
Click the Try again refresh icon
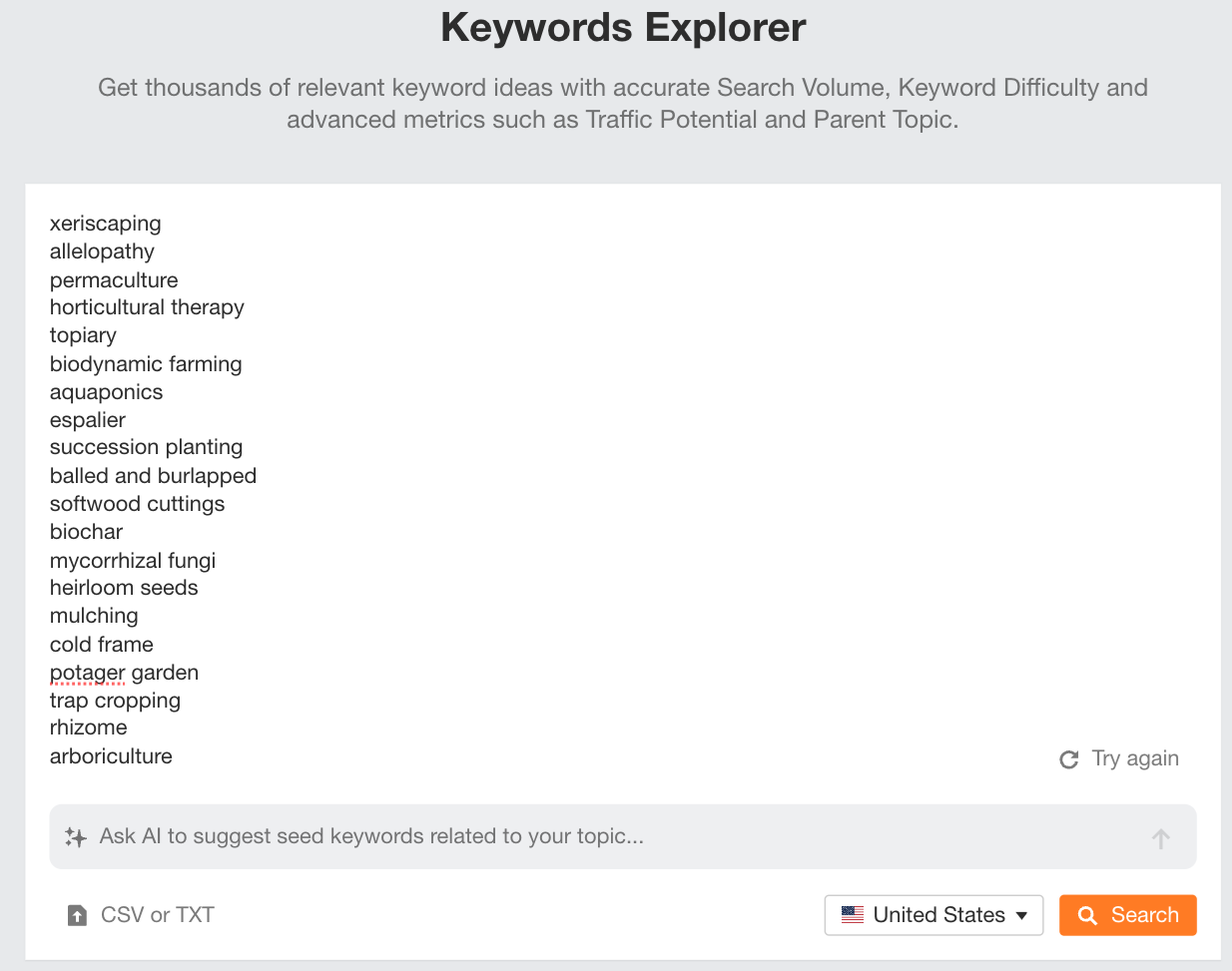pyautogui.click(x=1068, y=759)
